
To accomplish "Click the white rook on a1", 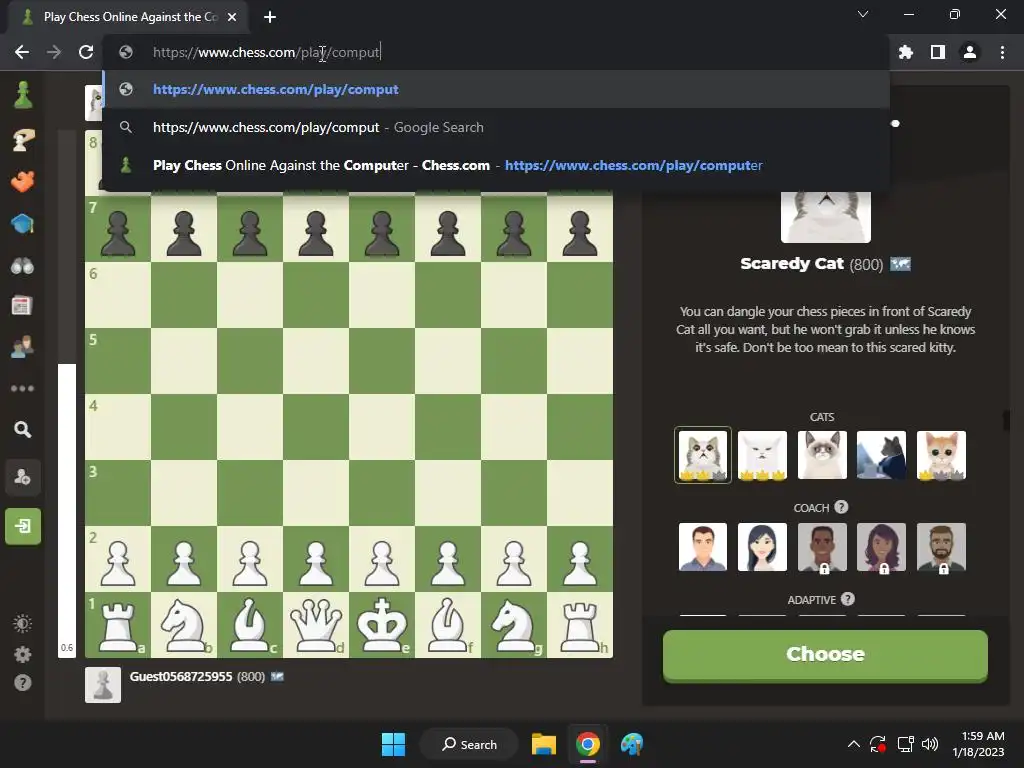I will point(118,625).
